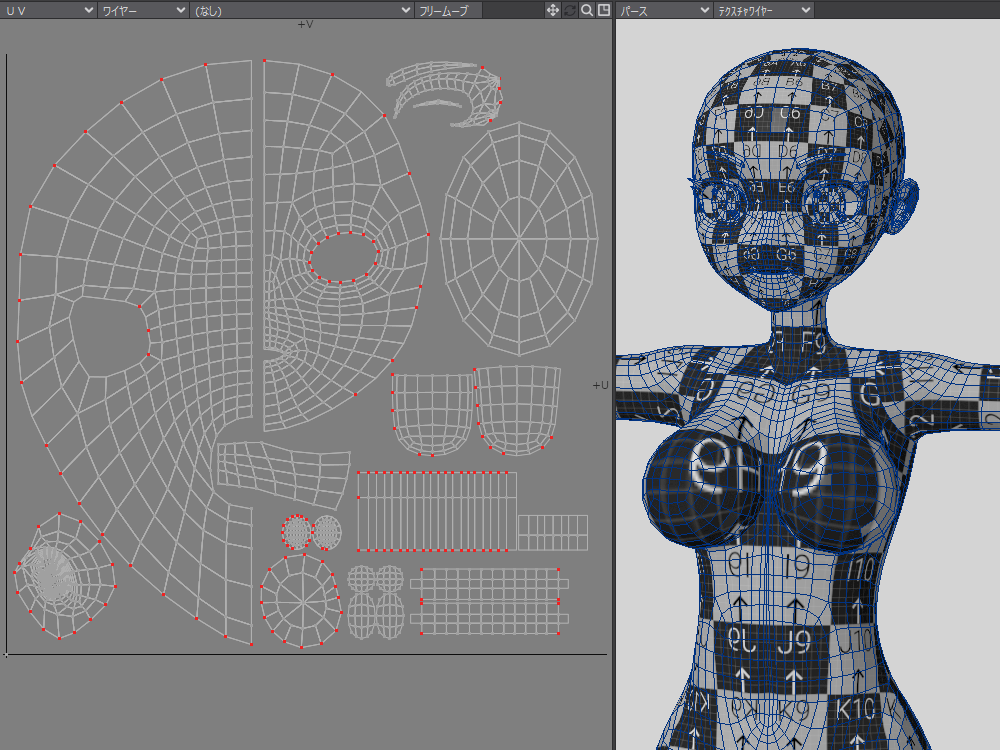Click the フリームーブ button

point(448,10)
